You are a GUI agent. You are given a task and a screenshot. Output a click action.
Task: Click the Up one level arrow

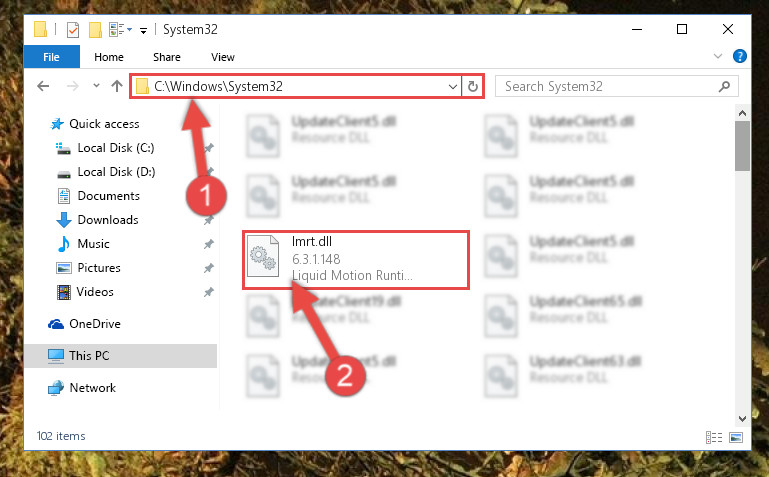click(x=117, y=86)
